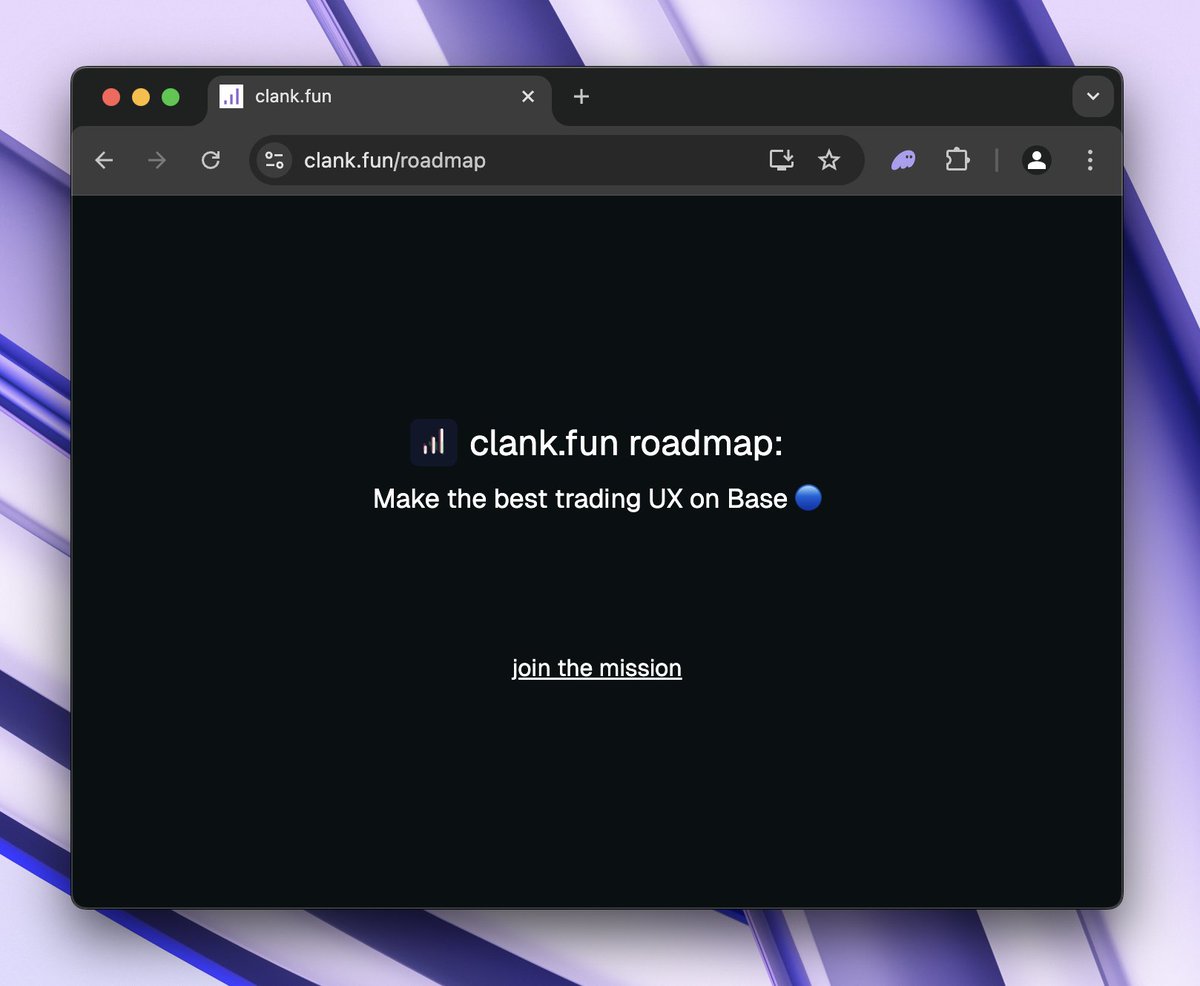Reload the clank.fun page
Image resolution: width=1200 pixels, height=986 pixels.
point(210,160)
